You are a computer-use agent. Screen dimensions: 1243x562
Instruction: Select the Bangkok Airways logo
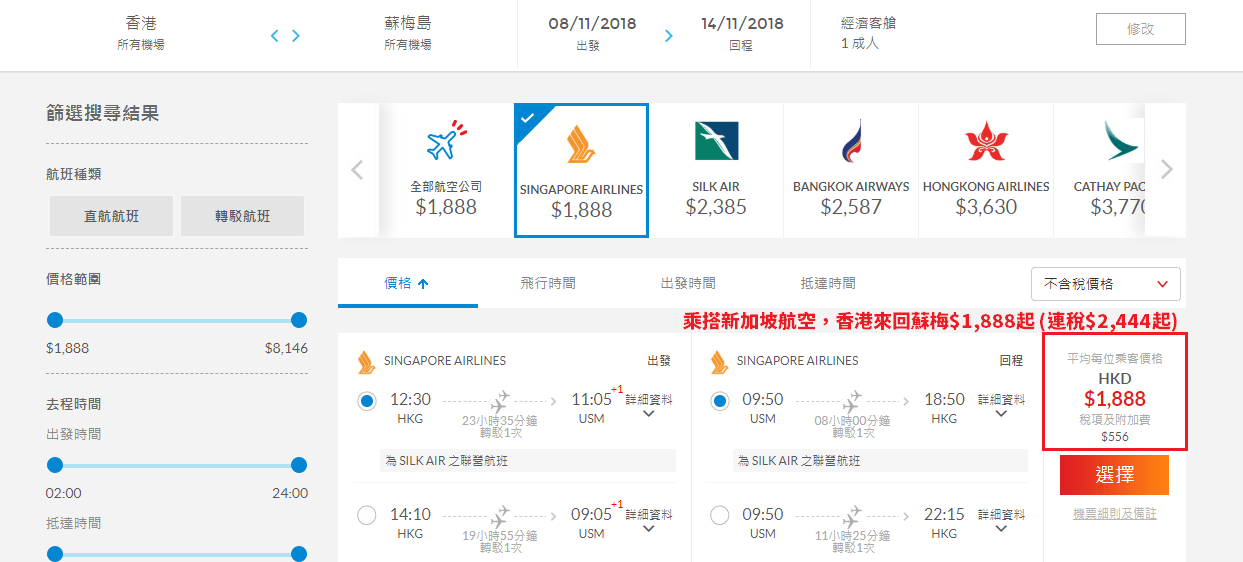pos(851,141)
